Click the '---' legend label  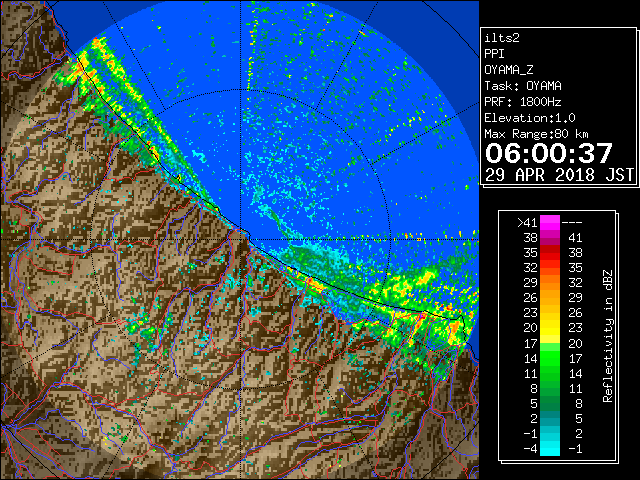tap(572, 223)
